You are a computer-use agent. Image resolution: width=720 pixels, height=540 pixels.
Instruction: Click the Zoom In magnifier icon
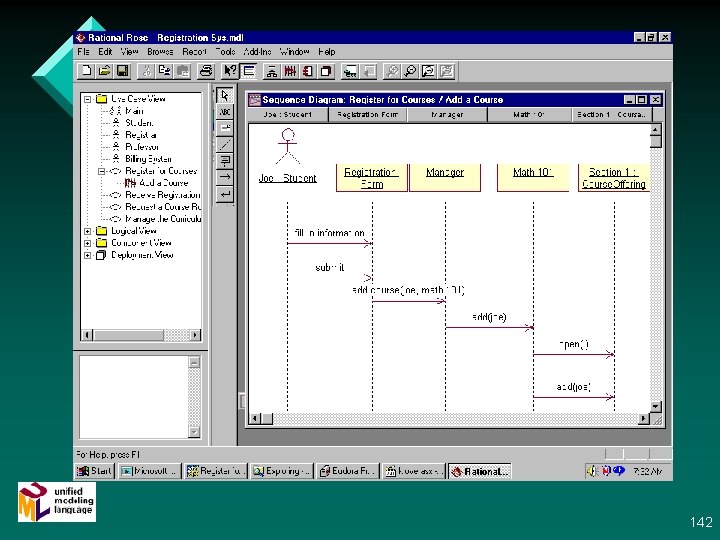tap(392, 71)
